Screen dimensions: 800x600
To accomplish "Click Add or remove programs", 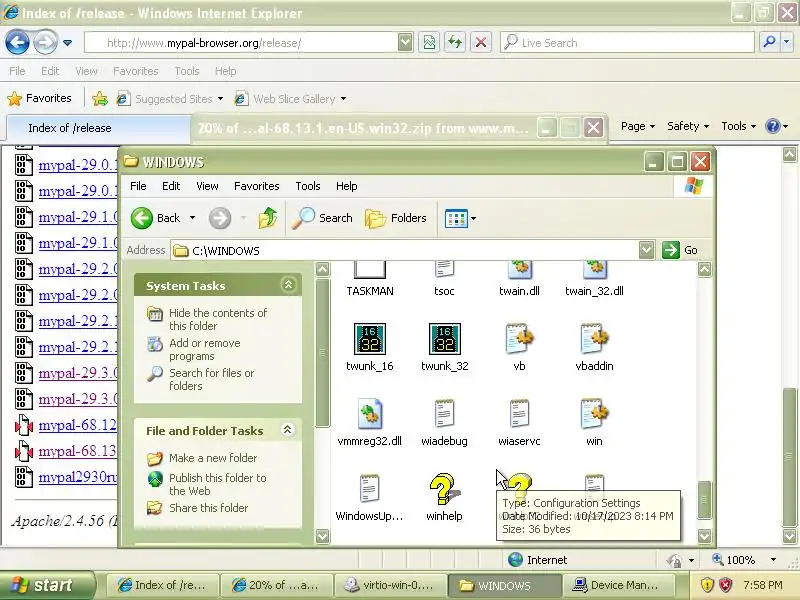I will pyautogui.click(x=205, y=349).
